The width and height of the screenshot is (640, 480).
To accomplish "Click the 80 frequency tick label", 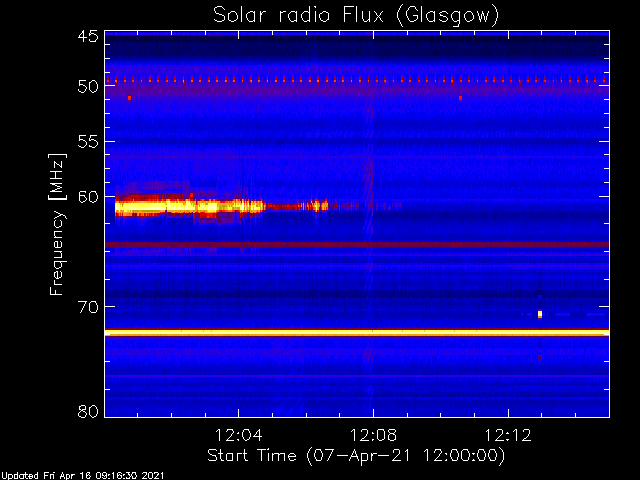I will tap(88, 411).
